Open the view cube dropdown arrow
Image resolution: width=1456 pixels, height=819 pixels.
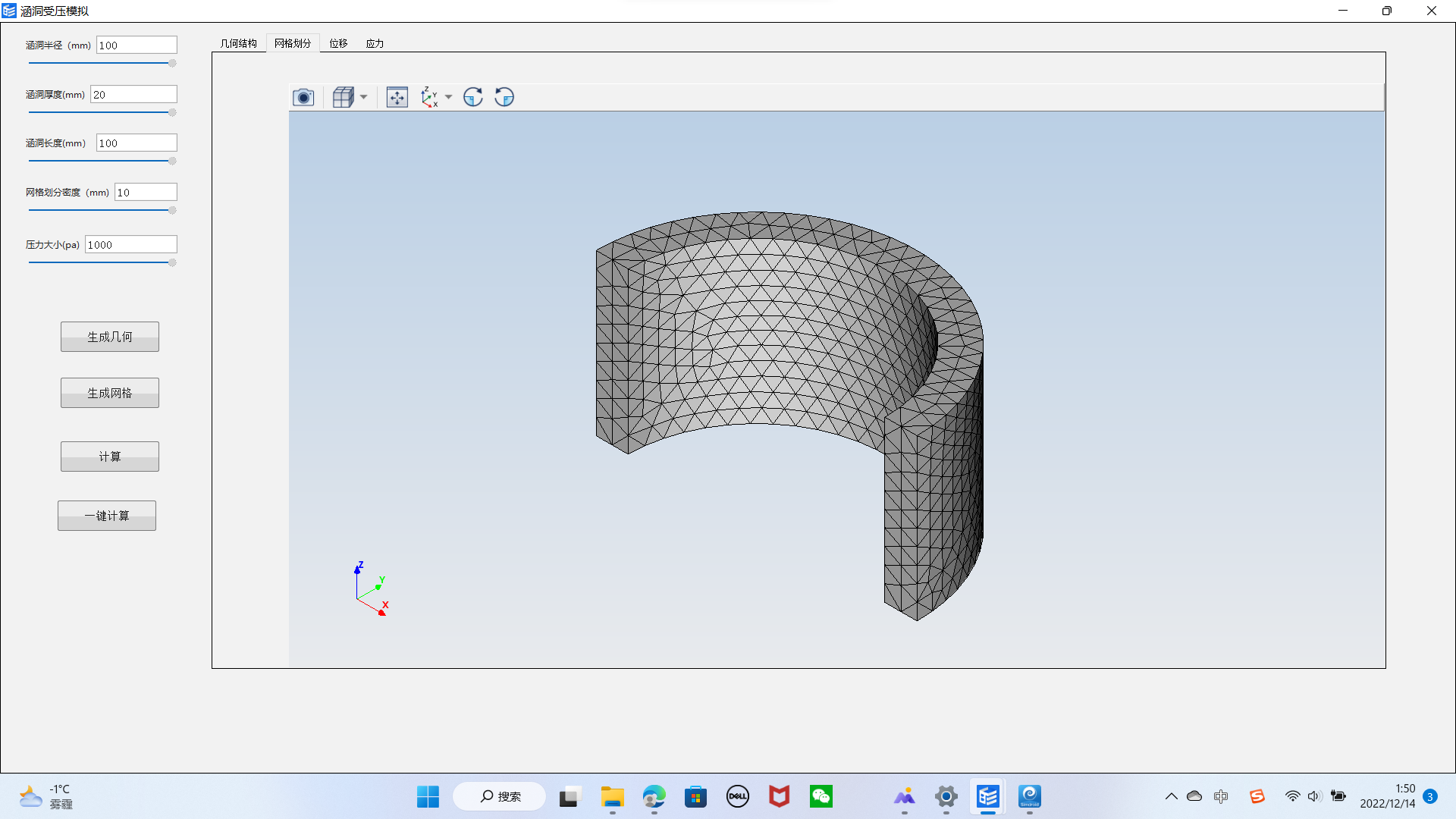pyautogui.click(x=364, y=97)
